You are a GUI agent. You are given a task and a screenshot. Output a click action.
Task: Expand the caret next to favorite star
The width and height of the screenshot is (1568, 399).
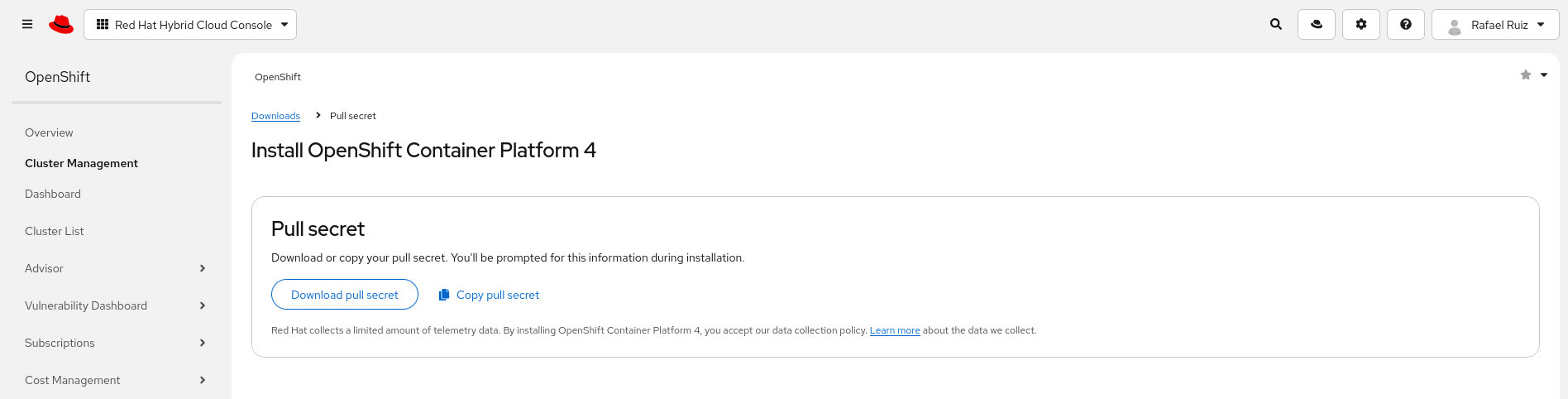click(1544, 75)
